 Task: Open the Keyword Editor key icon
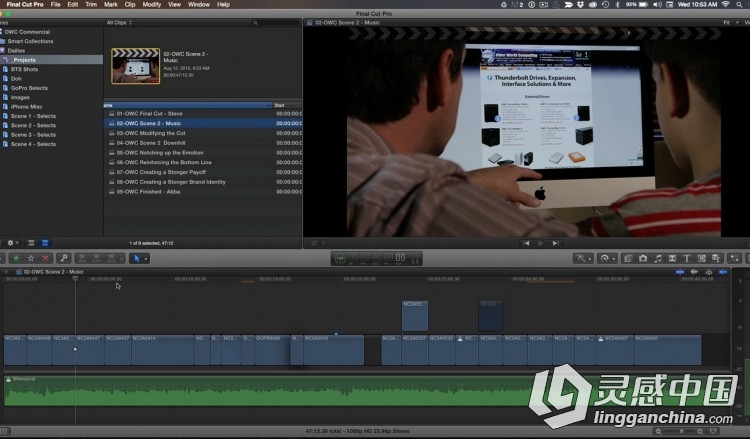tap(63, 258)
